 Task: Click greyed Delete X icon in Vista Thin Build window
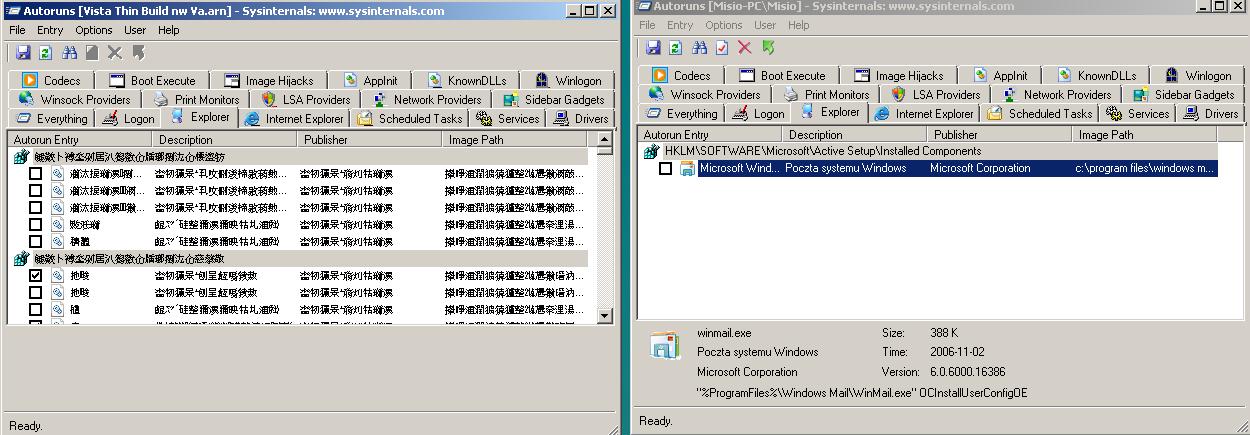(115, 53)
